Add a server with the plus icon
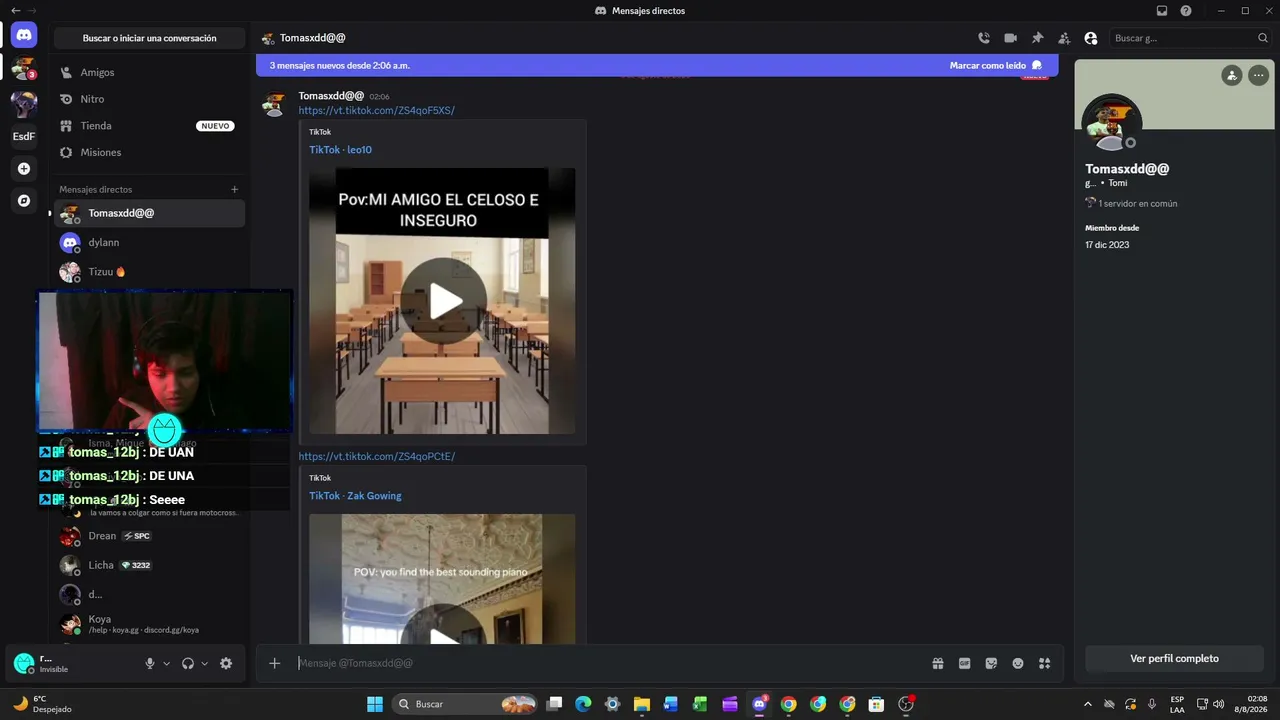This screenshot has height=720, width=1280. [24, 169]
